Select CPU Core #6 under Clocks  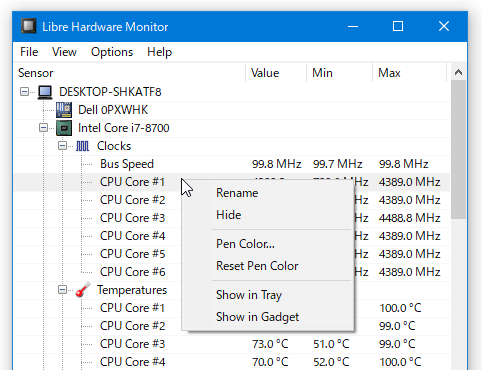coord(132,272)
